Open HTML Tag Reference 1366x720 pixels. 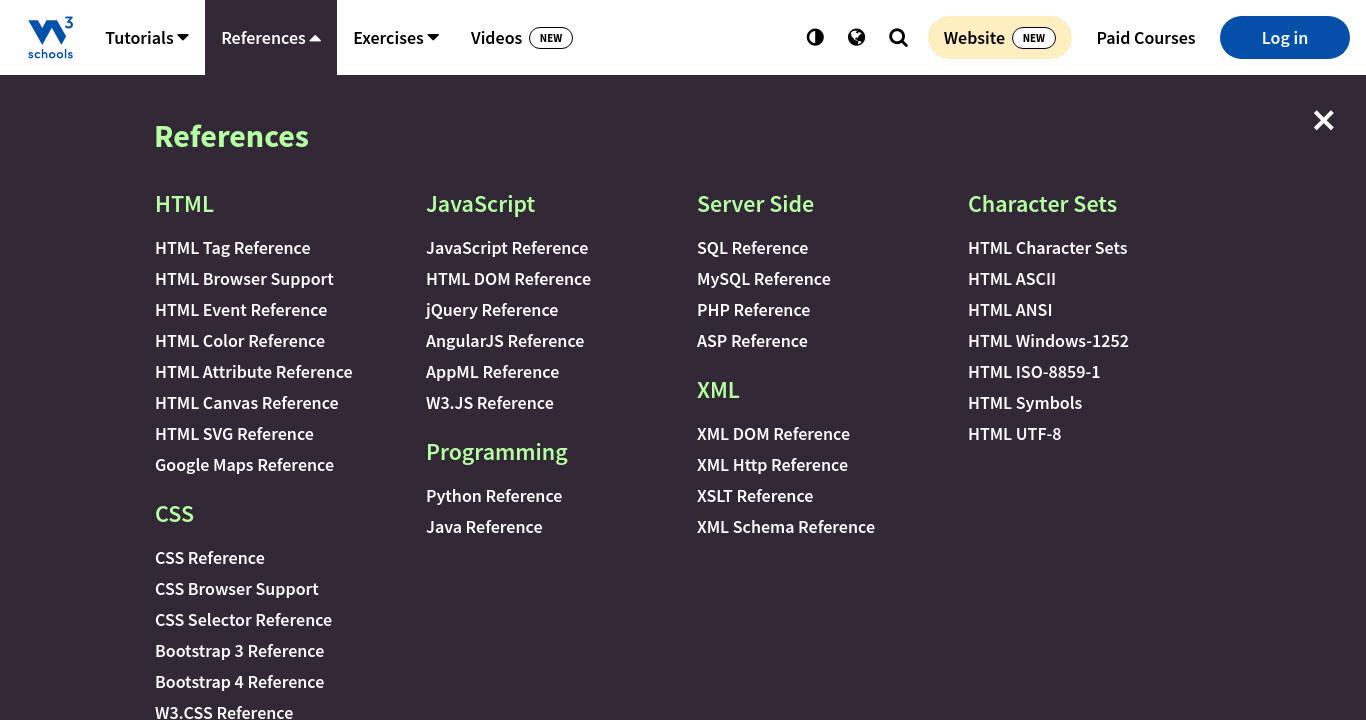point(232,248)
